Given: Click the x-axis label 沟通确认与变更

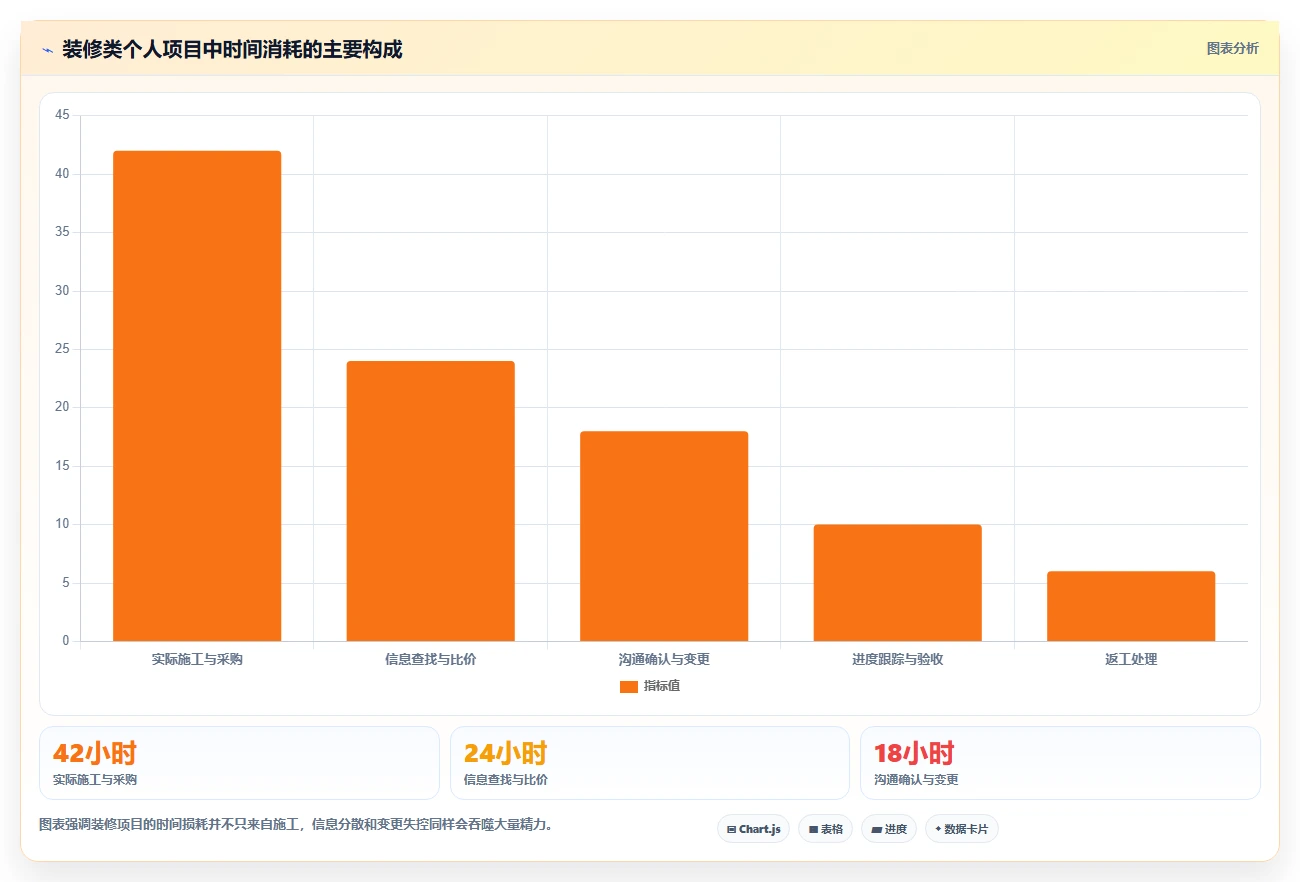Looking at the screenshot, I should tap(664, 660).
